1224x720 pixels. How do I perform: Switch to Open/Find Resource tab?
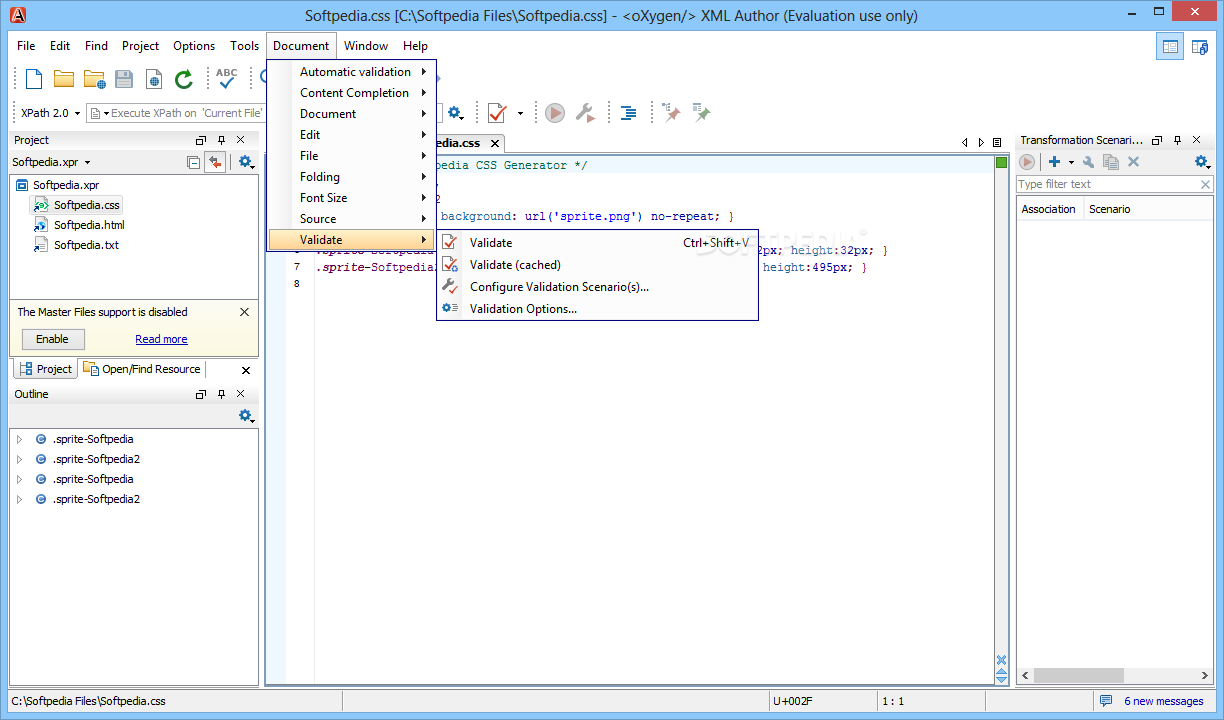[142, 369]
